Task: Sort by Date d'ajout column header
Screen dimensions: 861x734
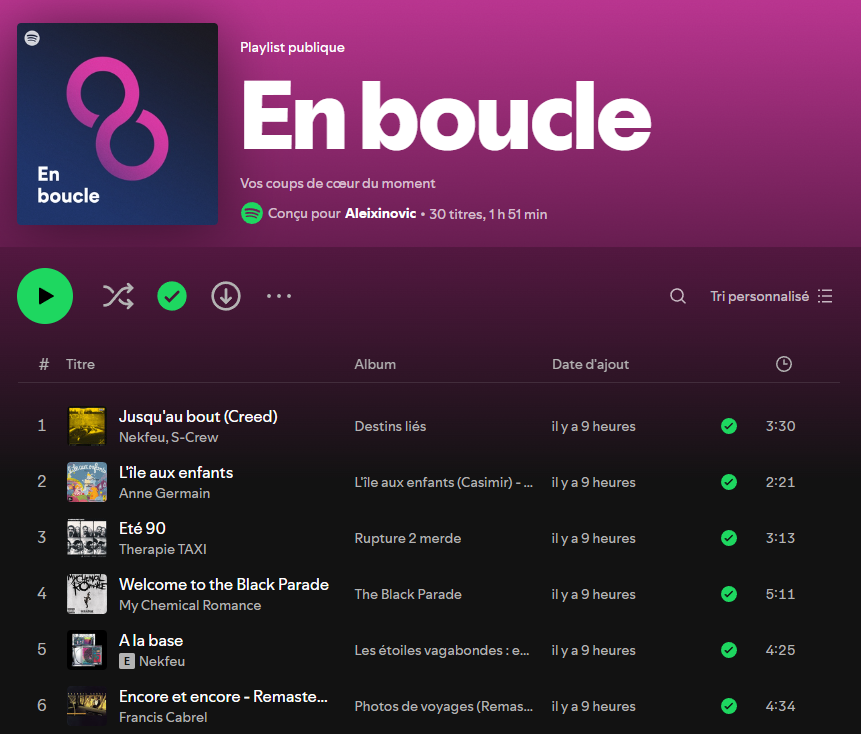Action: 590,365
